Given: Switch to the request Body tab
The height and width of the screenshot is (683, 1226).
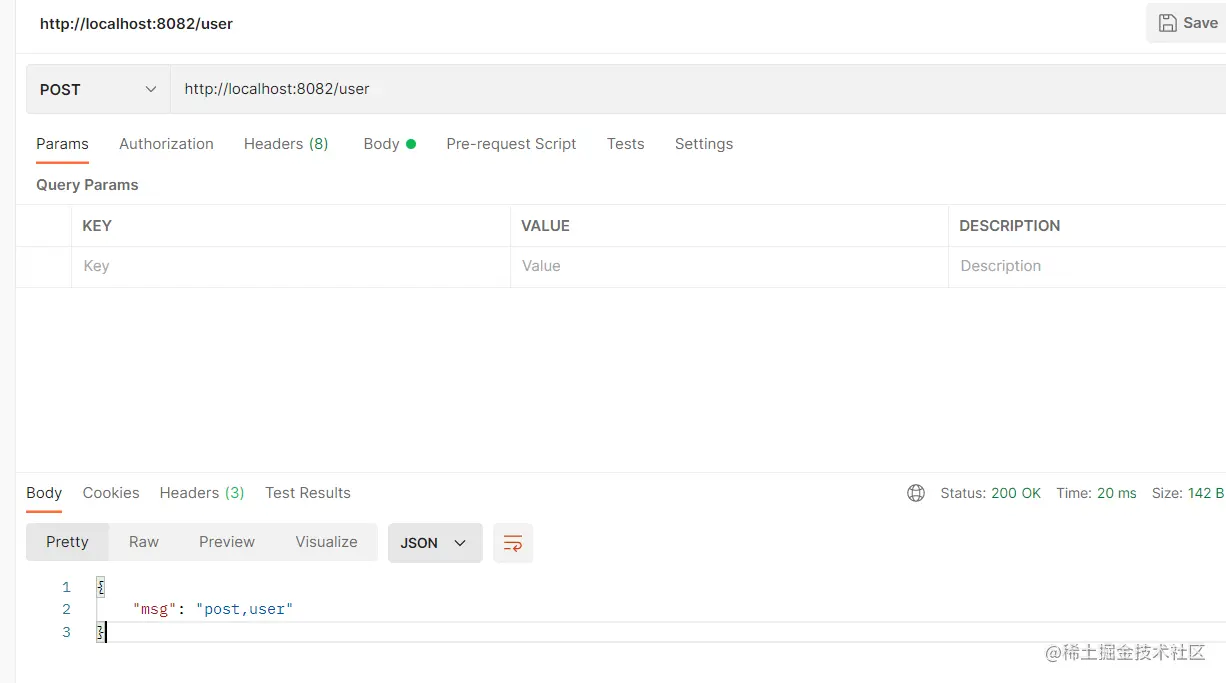Looking at the screenshot, I should [389, 144].
